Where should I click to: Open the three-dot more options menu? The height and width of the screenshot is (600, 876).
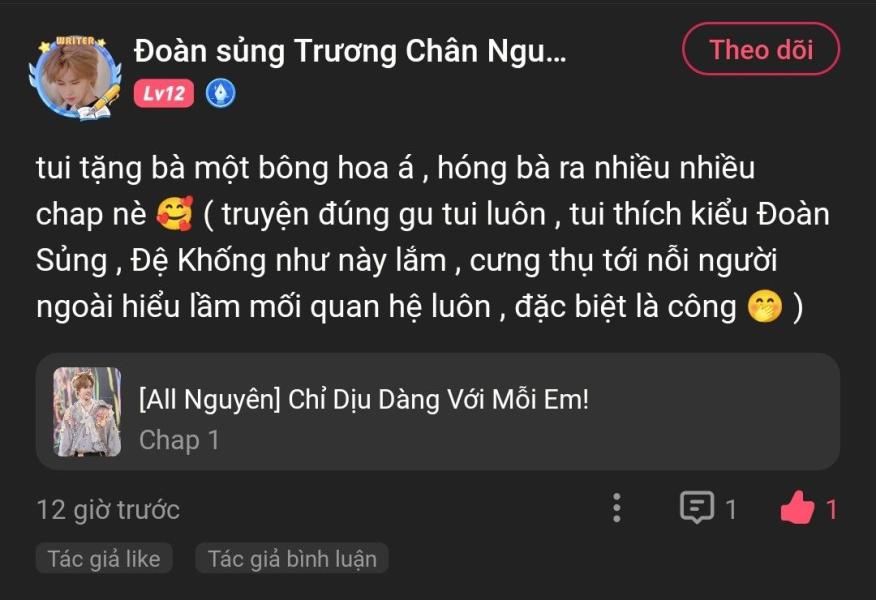pyautogui.click(x=617, y=508)
